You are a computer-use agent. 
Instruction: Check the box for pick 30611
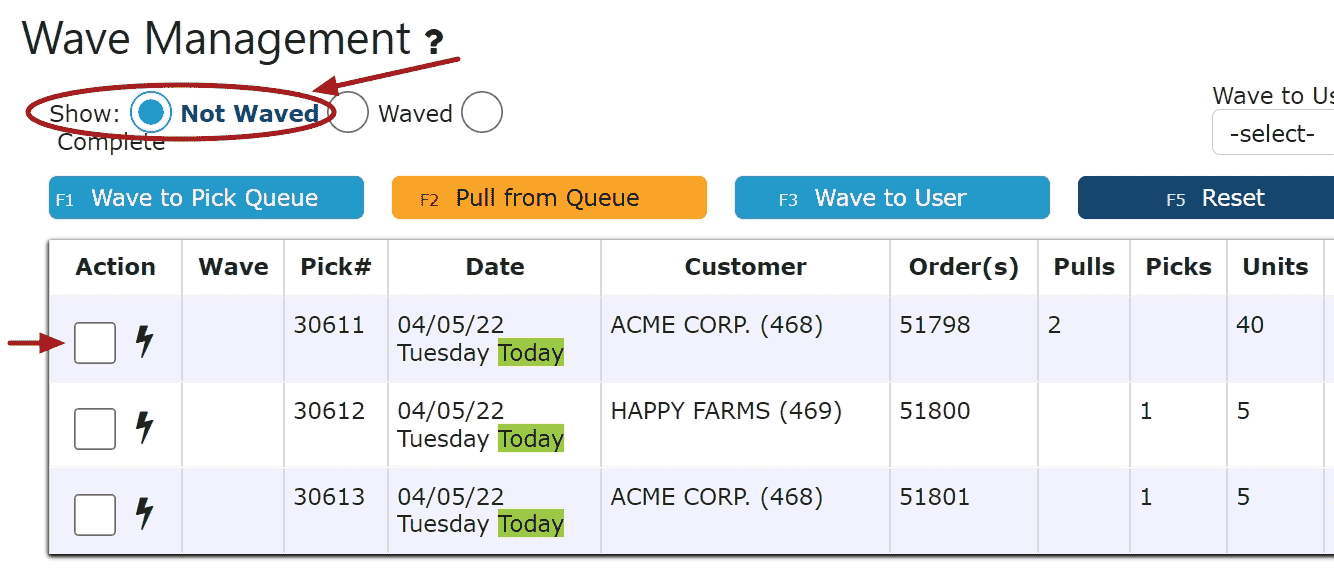(x=95, y=343)
